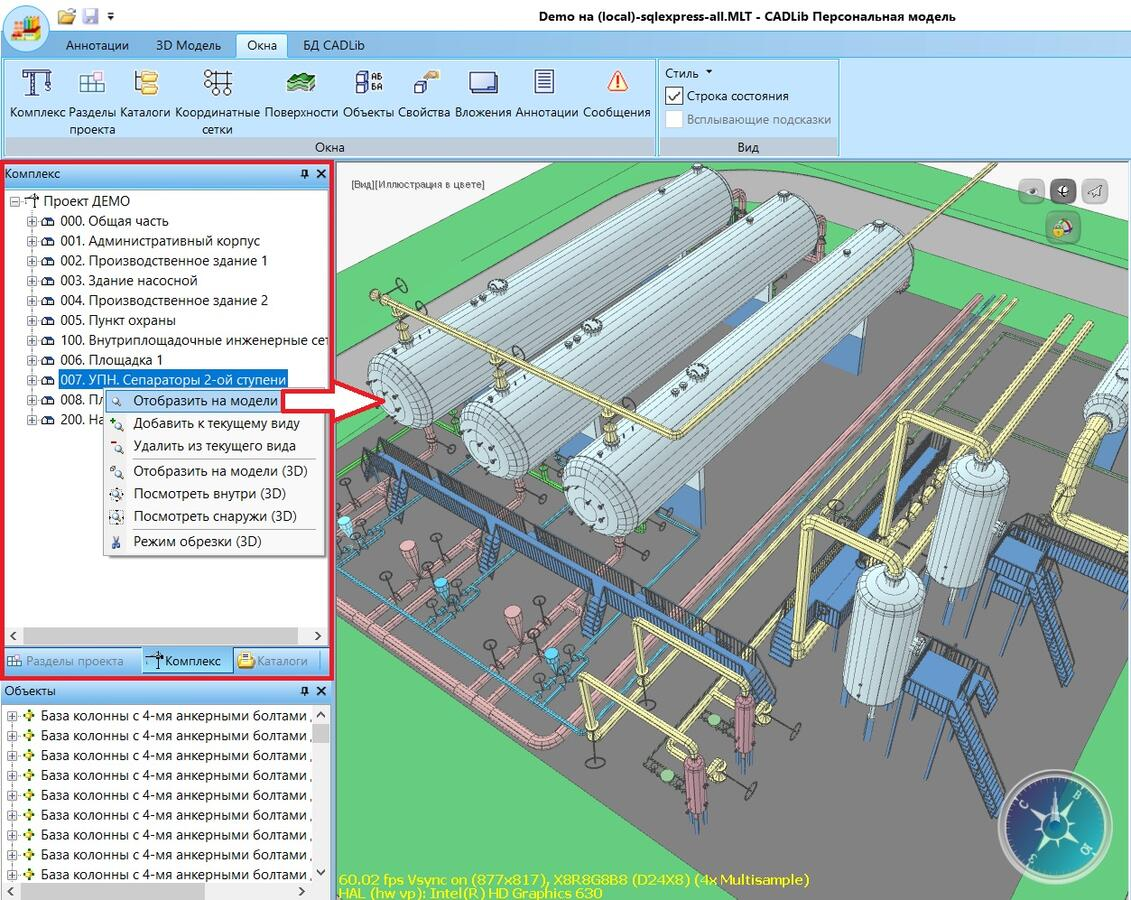The height and width of the screenshot is (900, 1131).
Task: Choose Режим обрезки (3D) from context menu
Action: [x=197, y=542]
